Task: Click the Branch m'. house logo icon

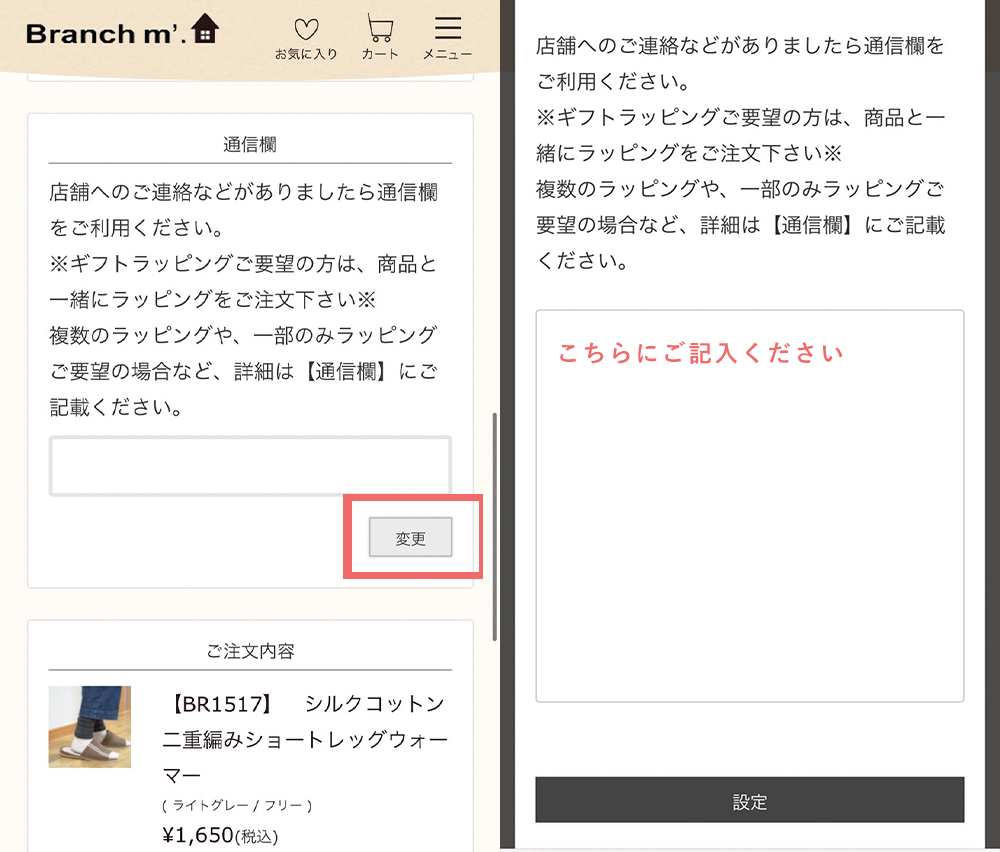Action: tap(207, 27)
